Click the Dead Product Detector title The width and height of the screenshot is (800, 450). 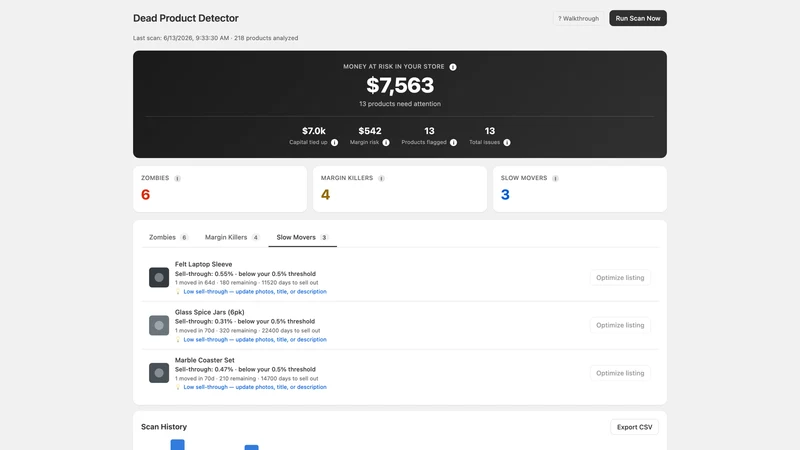tap(186, 18)
